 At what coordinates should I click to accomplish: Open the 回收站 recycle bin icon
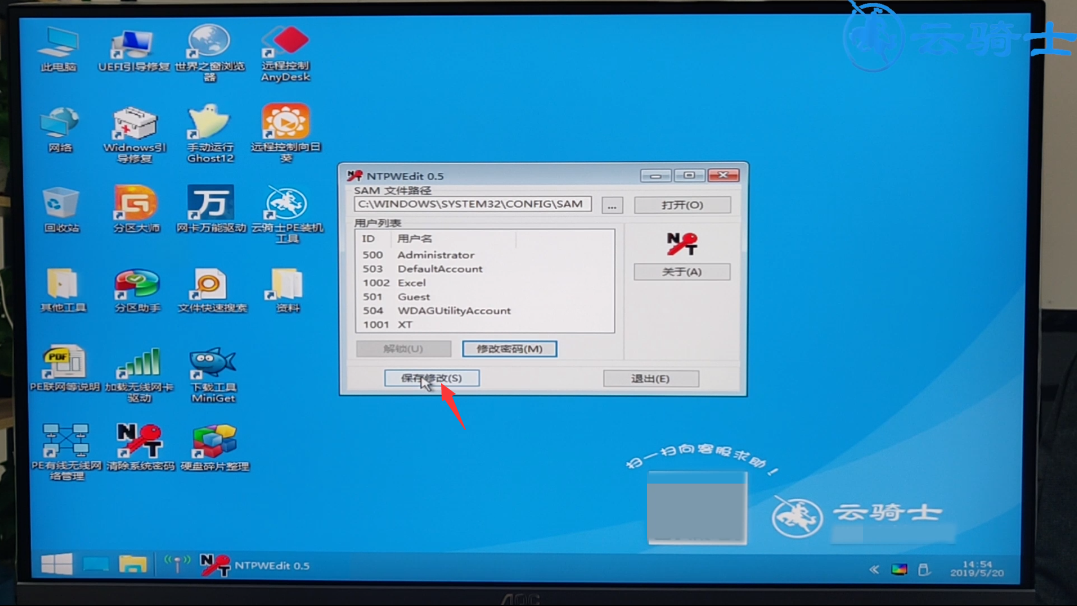[x=61, y=208]
